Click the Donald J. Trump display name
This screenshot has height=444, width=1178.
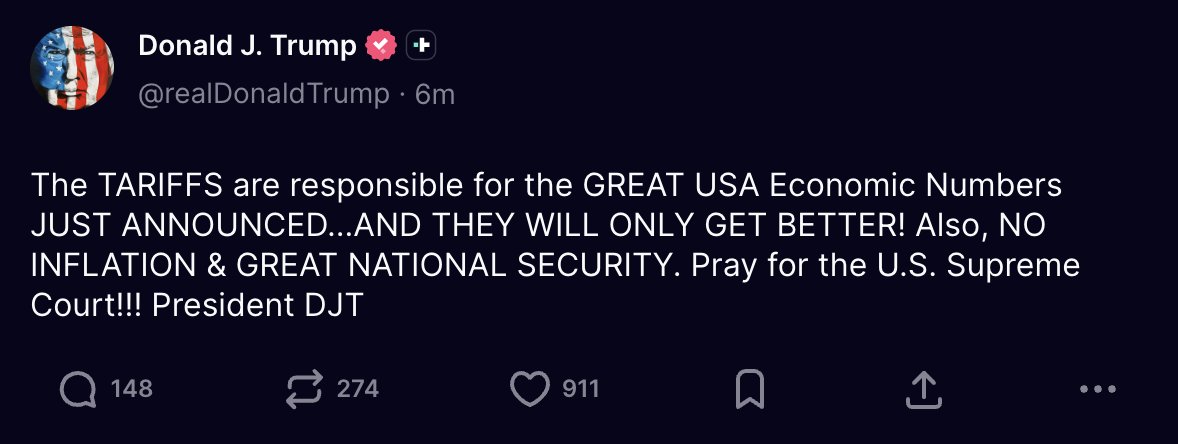pos(246,45)
